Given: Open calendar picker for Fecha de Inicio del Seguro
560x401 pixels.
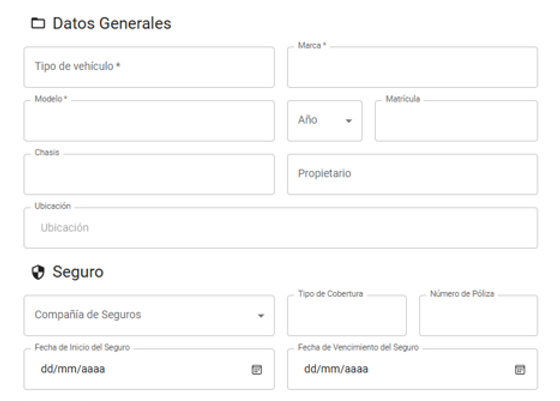Looking at the screenshot, I should [257, 370].
